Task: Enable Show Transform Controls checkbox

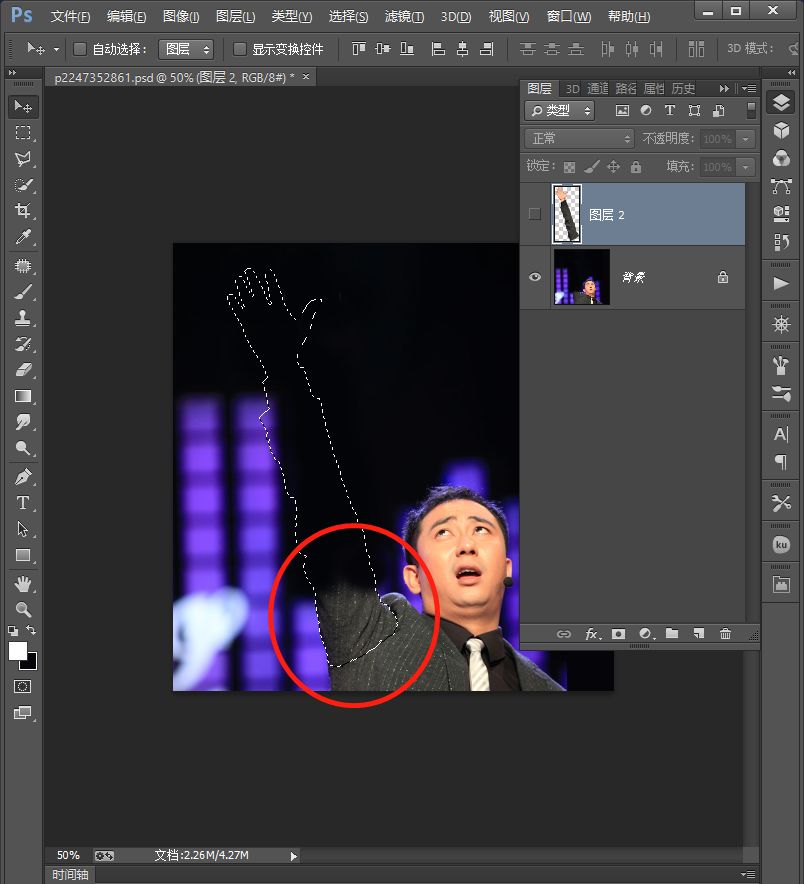Action: [x=240, y=49]
